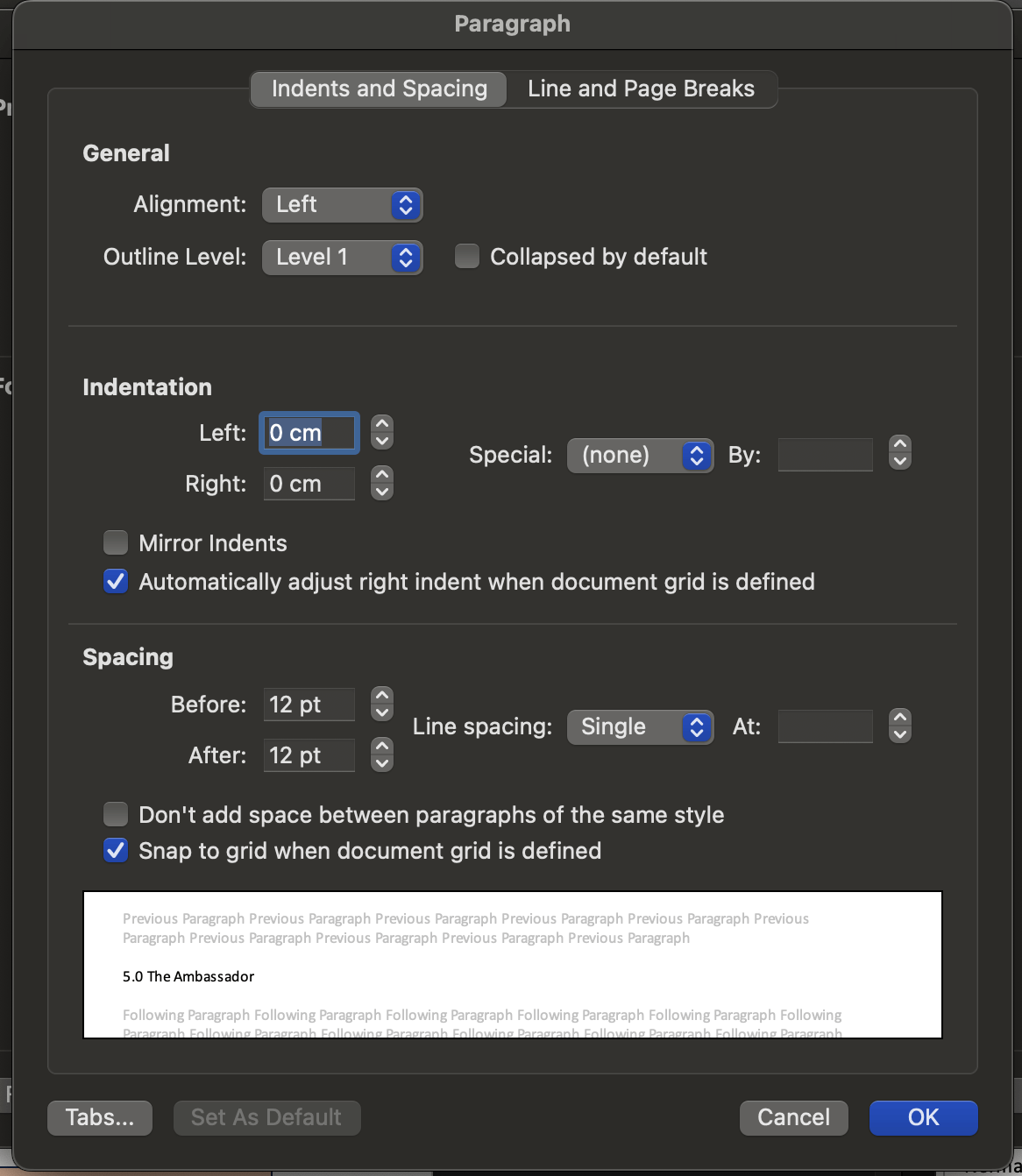Confirm with the OK button

pyautogui.click(x=924, y=1118)
